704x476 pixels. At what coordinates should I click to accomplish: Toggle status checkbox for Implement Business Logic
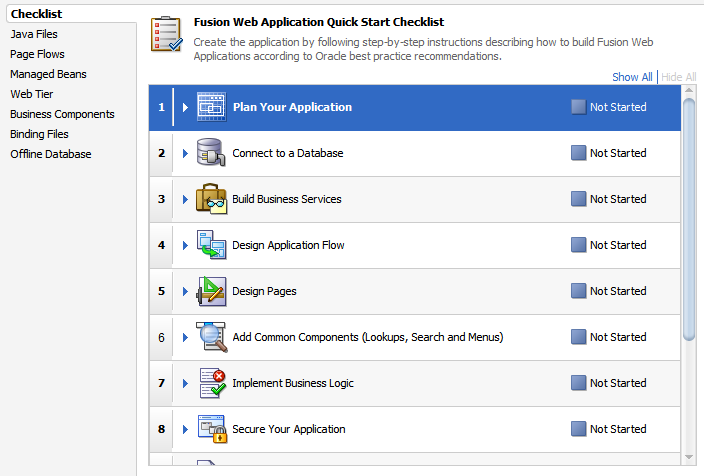(x=578, y=383)
